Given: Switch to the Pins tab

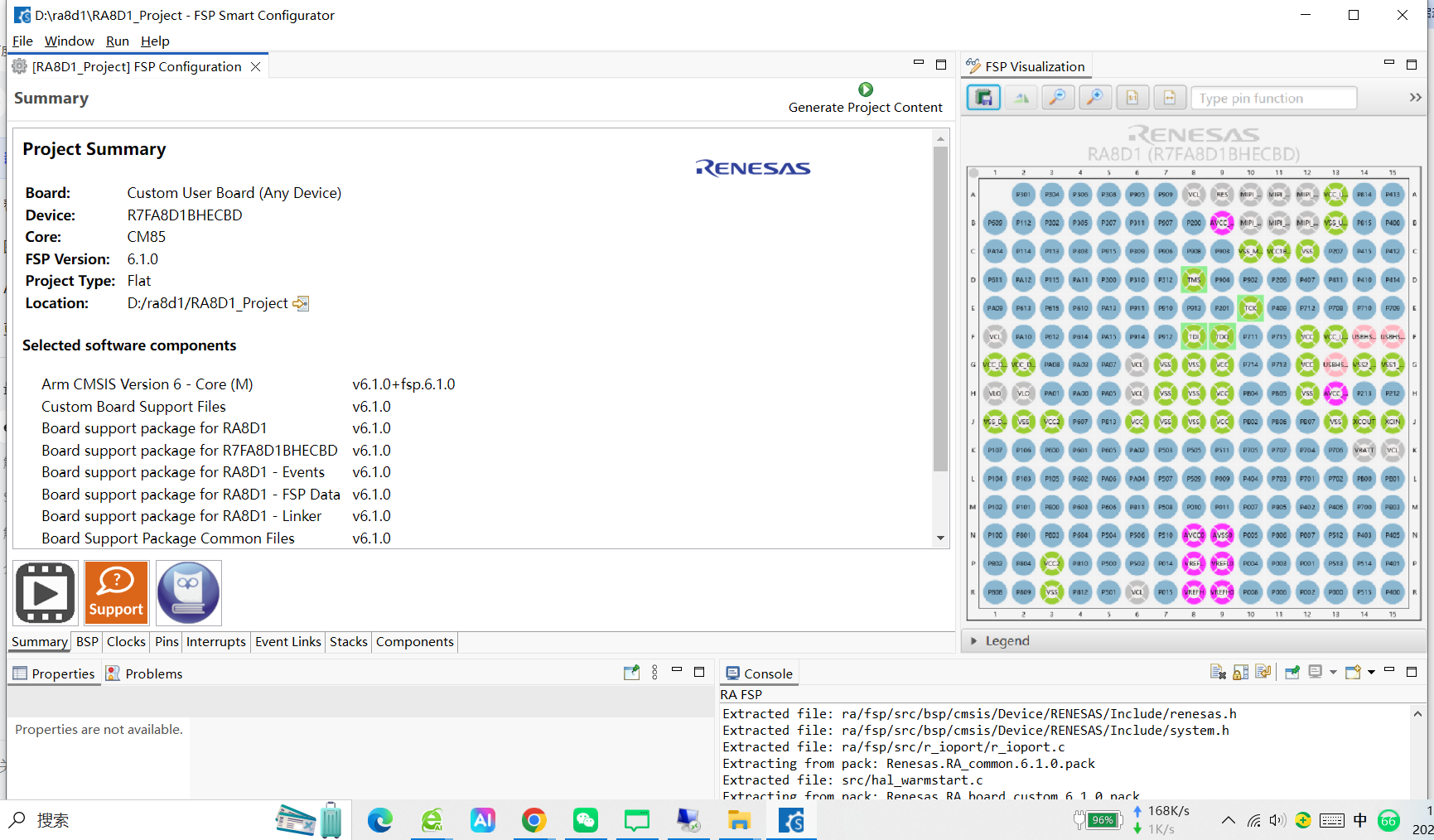Looking at the screenshot, I should tap(167, 642).
